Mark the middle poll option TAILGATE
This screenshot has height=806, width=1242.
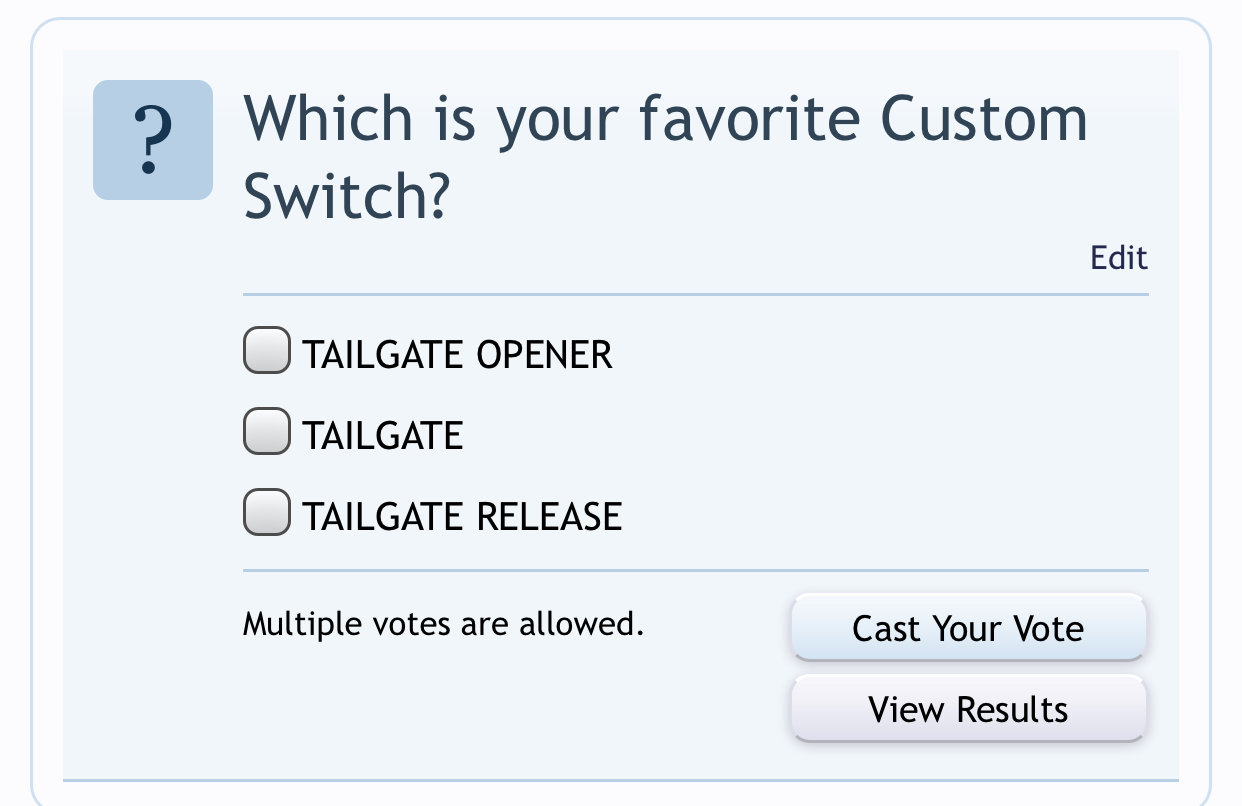[267, 432]
